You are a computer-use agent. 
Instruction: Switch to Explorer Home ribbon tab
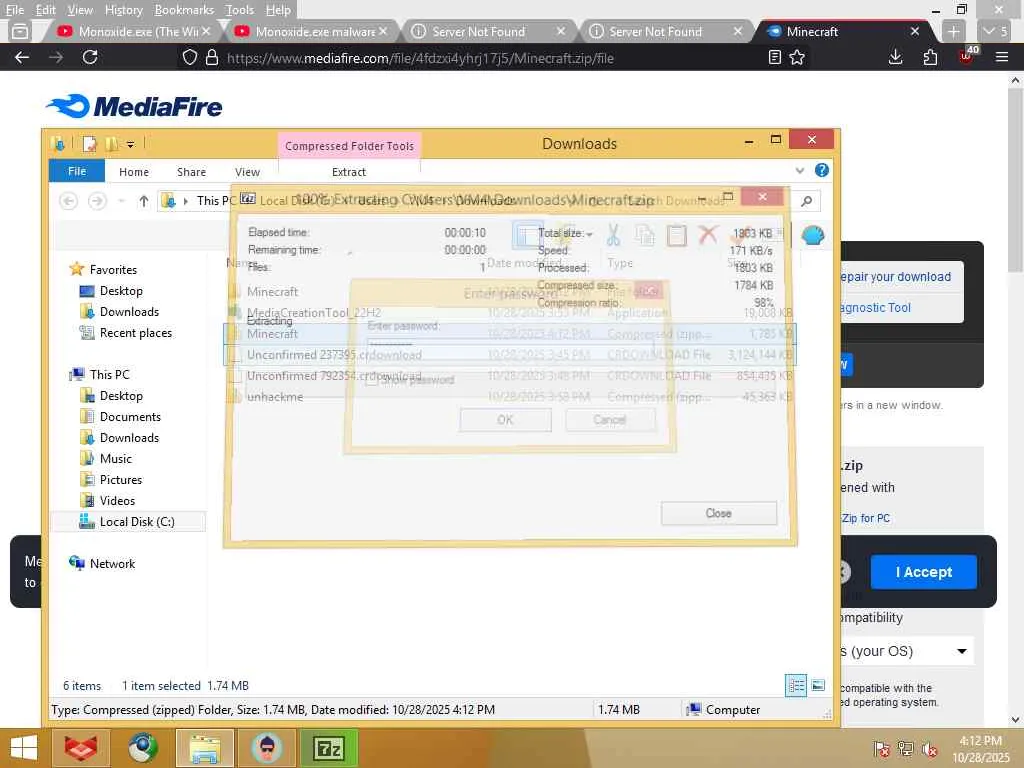pos(134,172)
